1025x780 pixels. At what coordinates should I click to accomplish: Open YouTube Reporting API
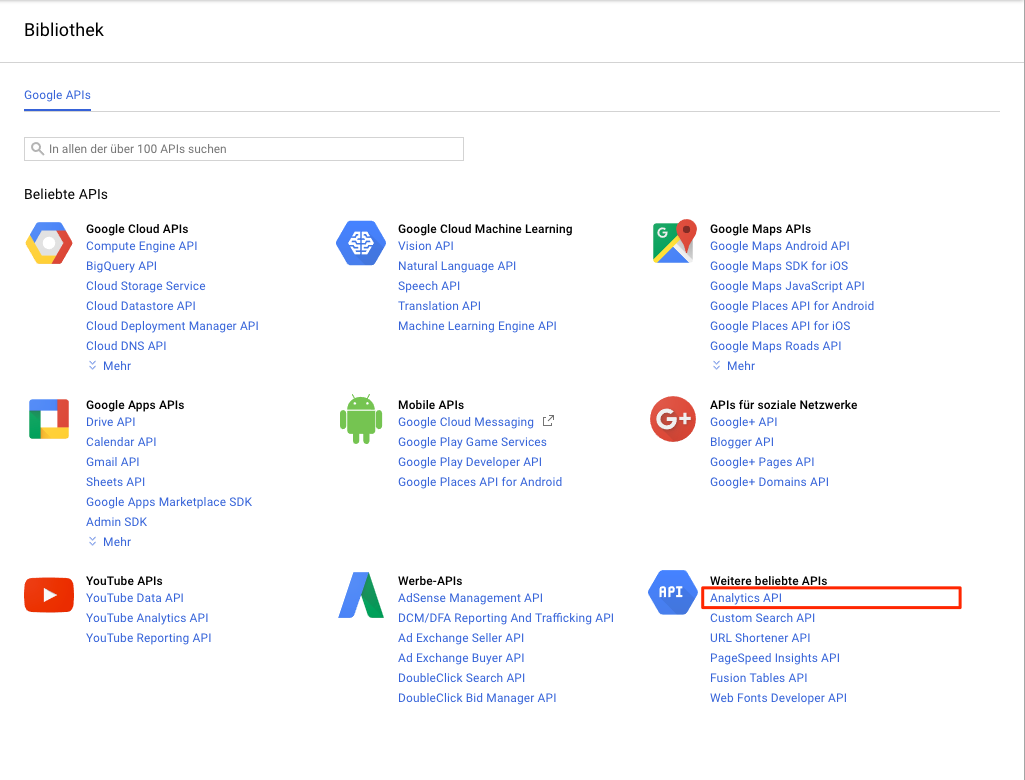coord(149,637)
